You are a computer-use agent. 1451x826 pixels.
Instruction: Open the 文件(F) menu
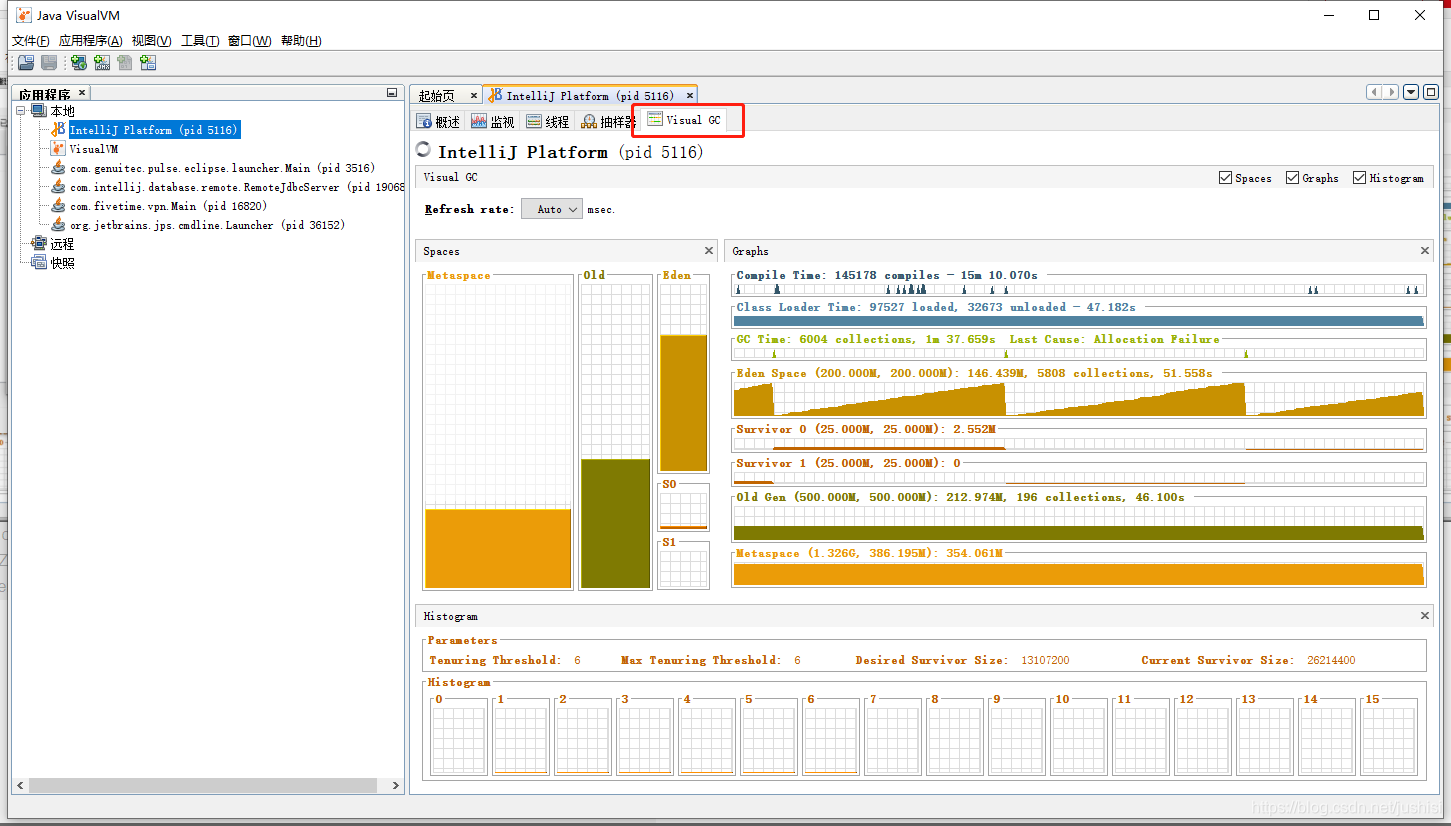[31, 41]
